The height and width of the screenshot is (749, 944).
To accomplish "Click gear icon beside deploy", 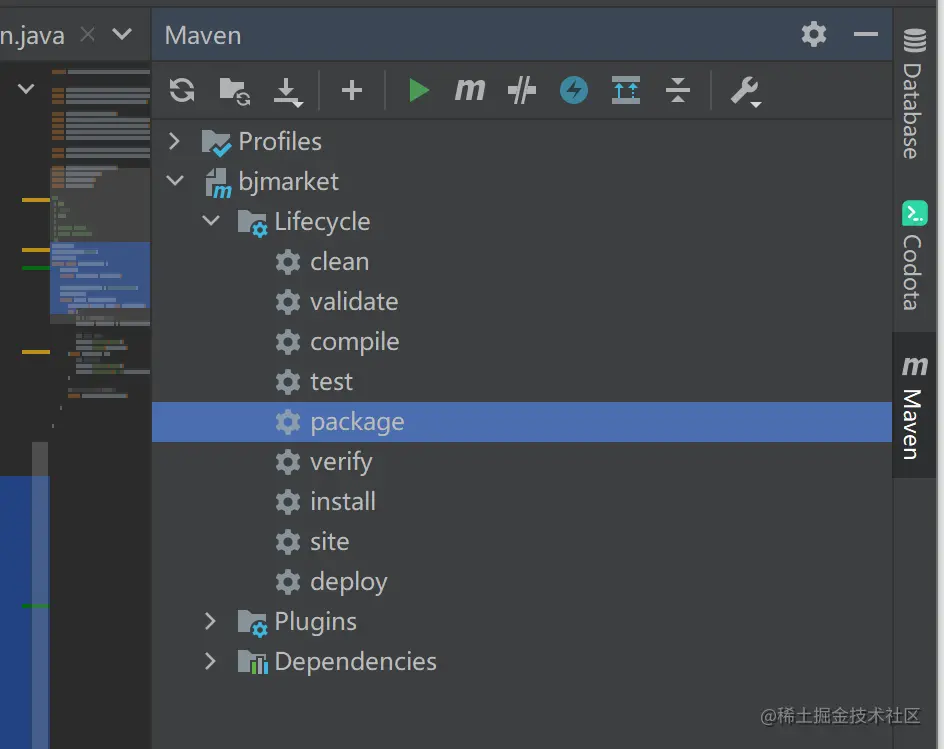I will (288, 582).
